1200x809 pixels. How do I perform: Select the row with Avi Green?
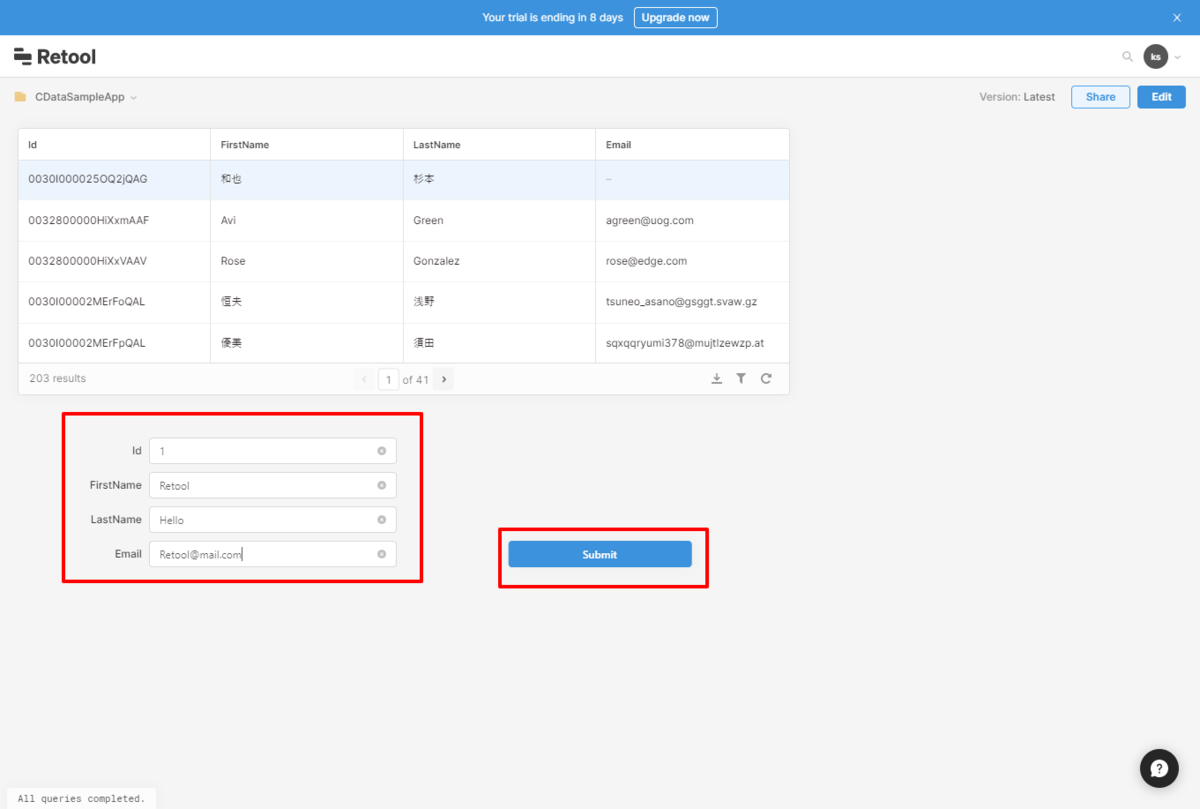tap(403, 220)
